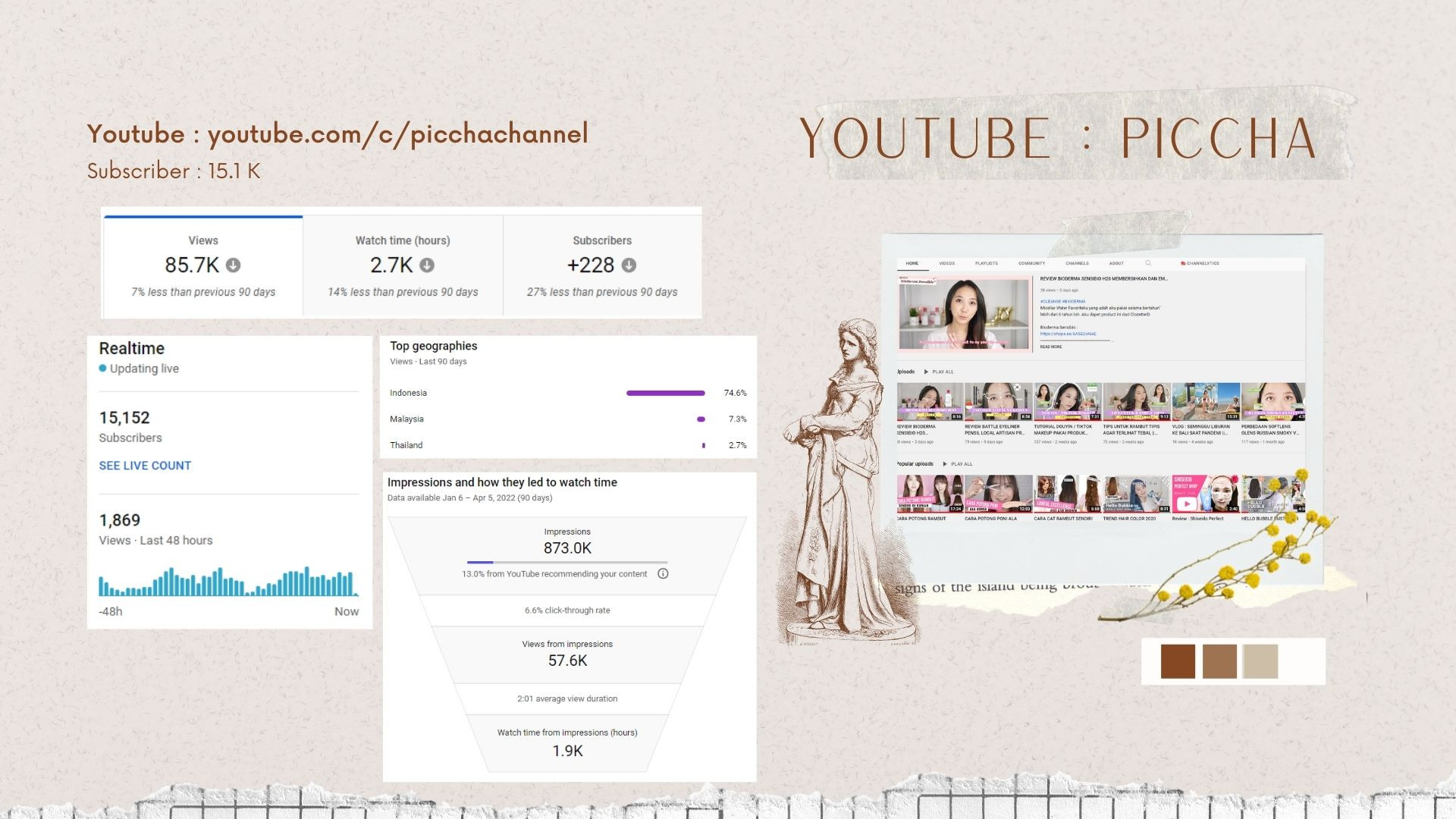Open Perbedaan Softlens Olens video thumbnail
Screen dimensions: 1456x819
point(1273,401)
